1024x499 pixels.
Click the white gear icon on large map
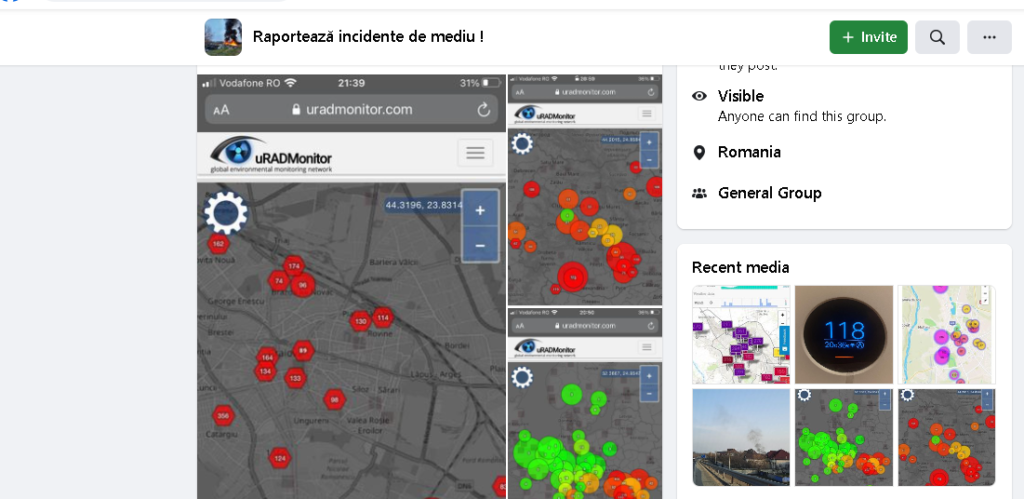[226, 212]
